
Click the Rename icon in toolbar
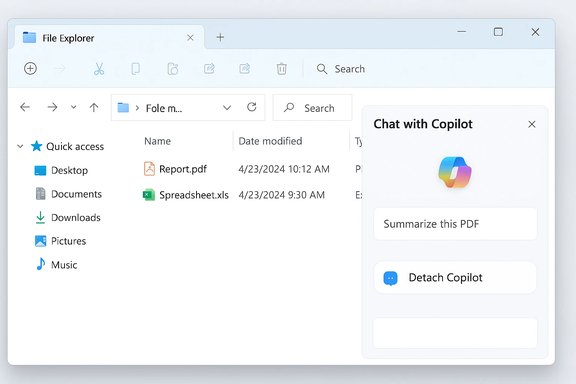[209, 69]
